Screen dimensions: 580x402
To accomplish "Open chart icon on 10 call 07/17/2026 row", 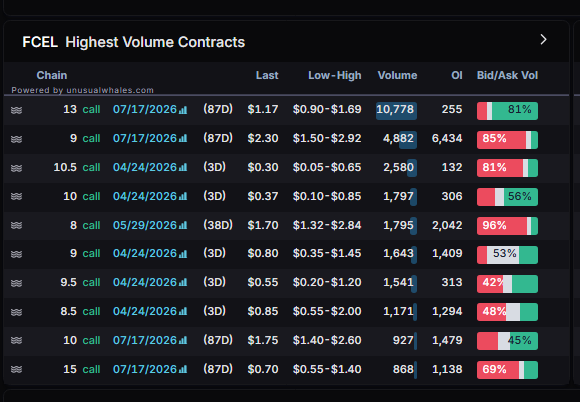I will [183, 340].
